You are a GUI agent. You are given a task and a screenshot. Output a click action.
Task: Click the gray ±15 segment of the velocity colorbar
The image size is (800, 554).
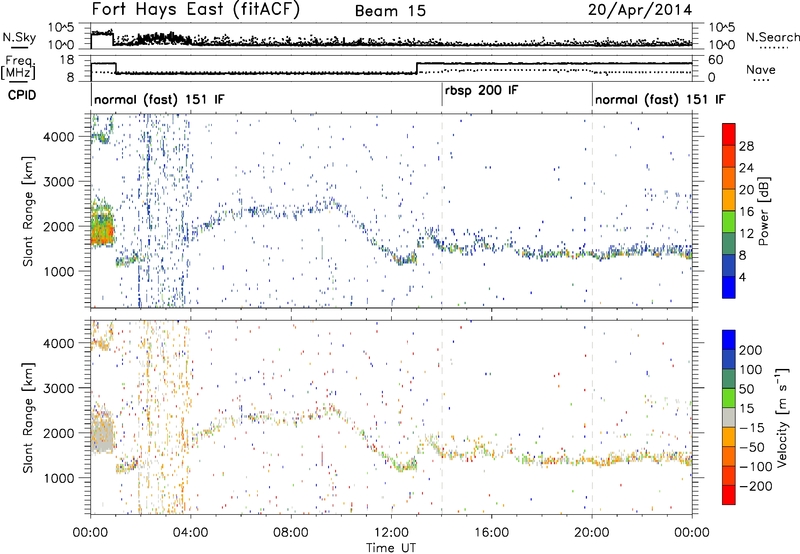click(729, 418)
